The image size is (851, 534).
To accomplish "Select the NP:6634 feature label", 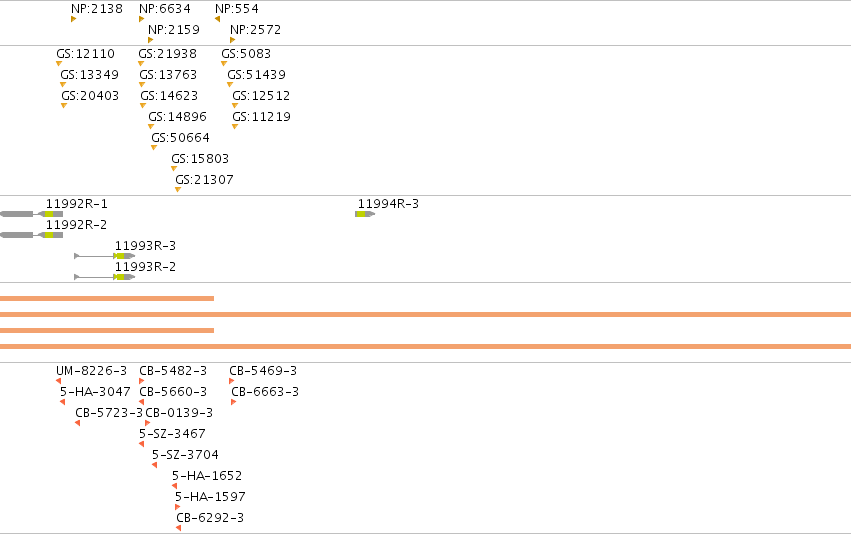I will 164,9.
